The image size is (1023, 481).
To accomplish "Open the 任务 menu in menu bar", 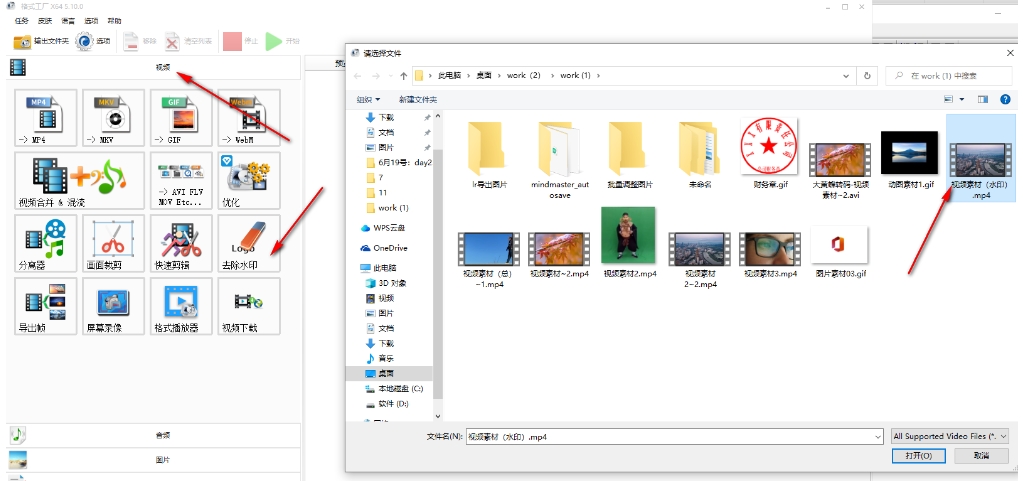I will [21, 20].
